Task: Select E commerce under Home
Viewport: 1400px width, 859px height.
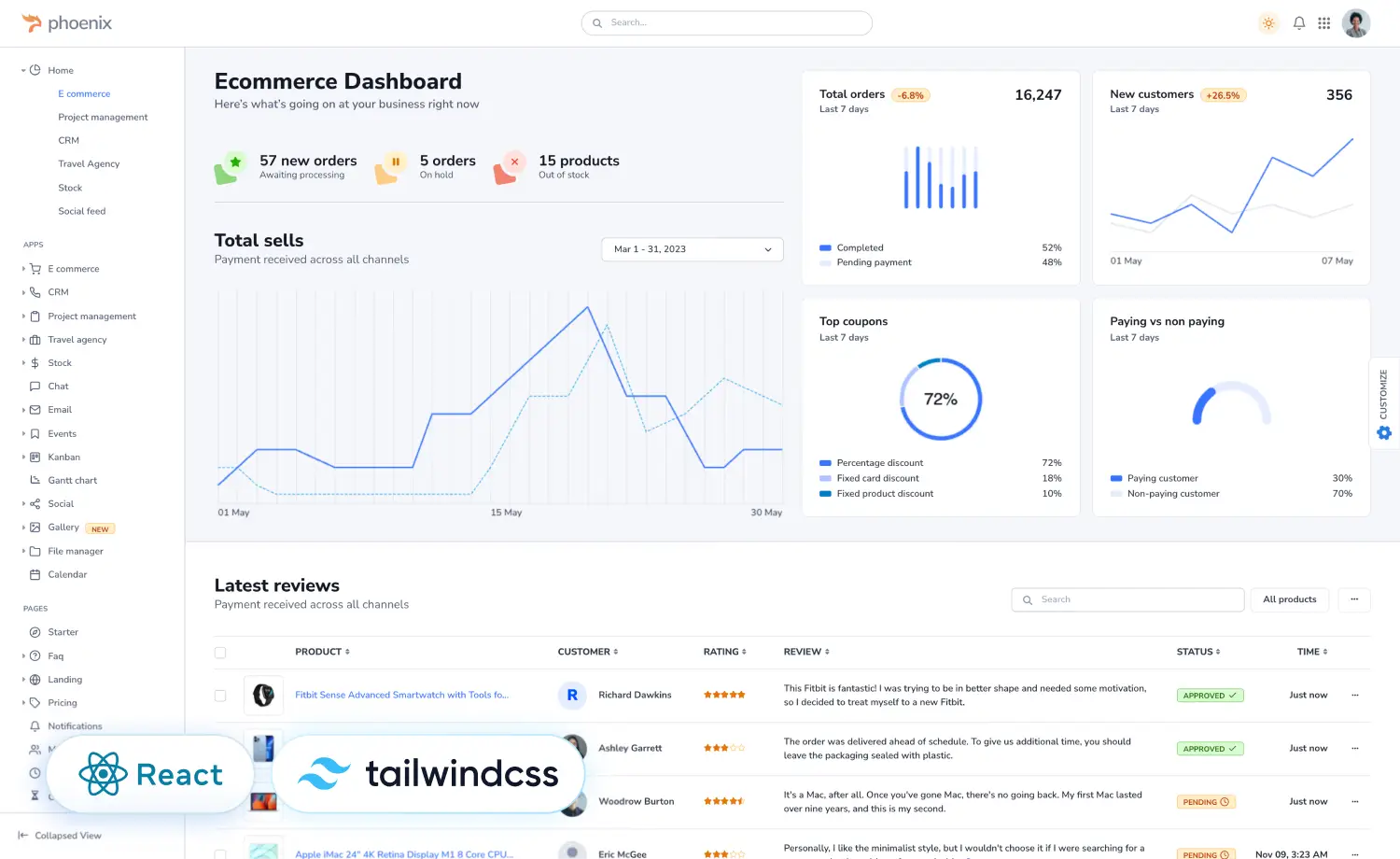Action: coord(84,93)
